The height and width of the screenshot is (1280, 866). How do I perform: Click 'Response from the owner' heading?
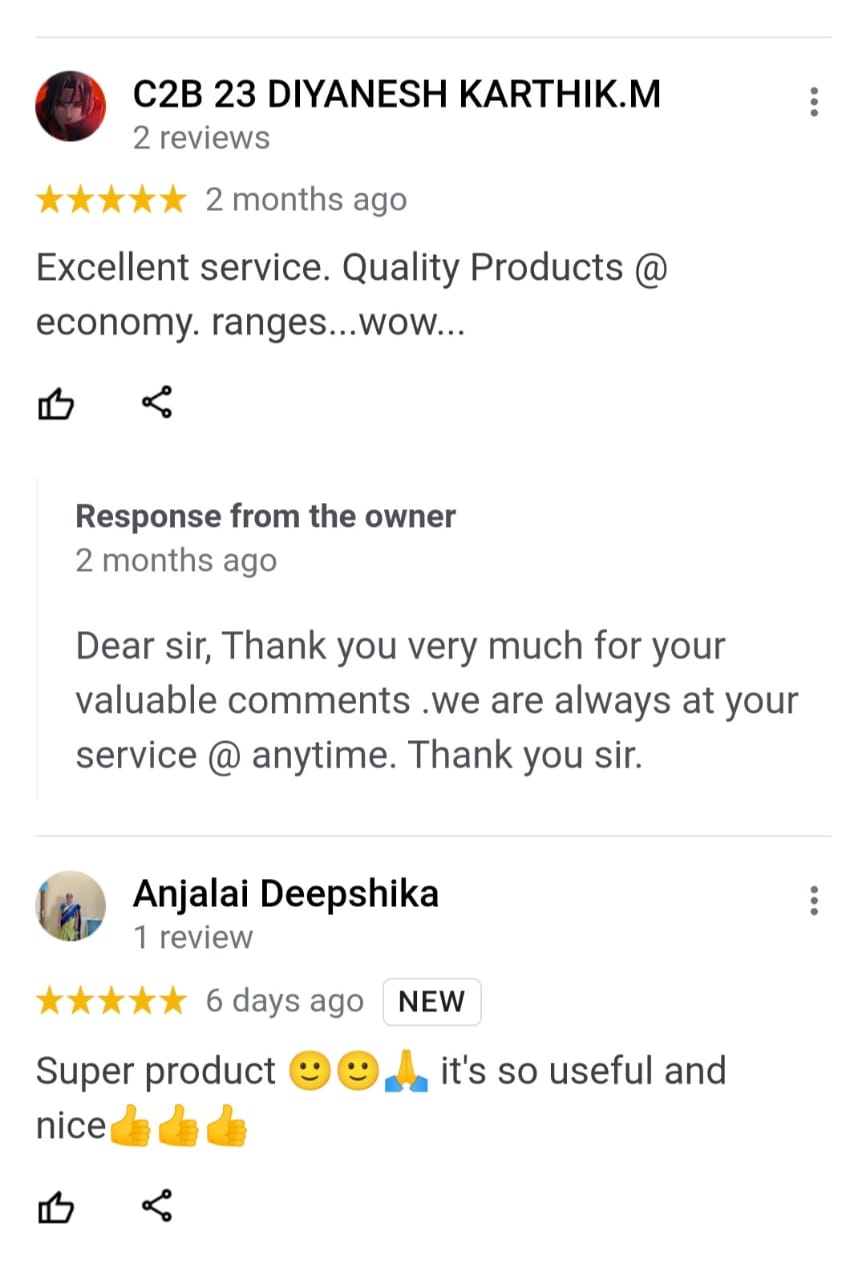point(266,517)
